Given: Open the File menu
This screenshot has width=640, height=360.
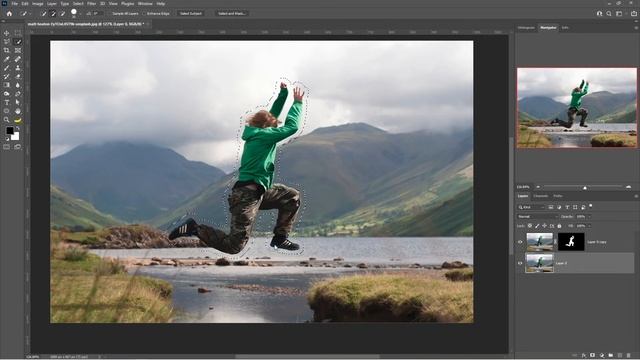Looking at the screenshot, I should (x=15, y=4).
